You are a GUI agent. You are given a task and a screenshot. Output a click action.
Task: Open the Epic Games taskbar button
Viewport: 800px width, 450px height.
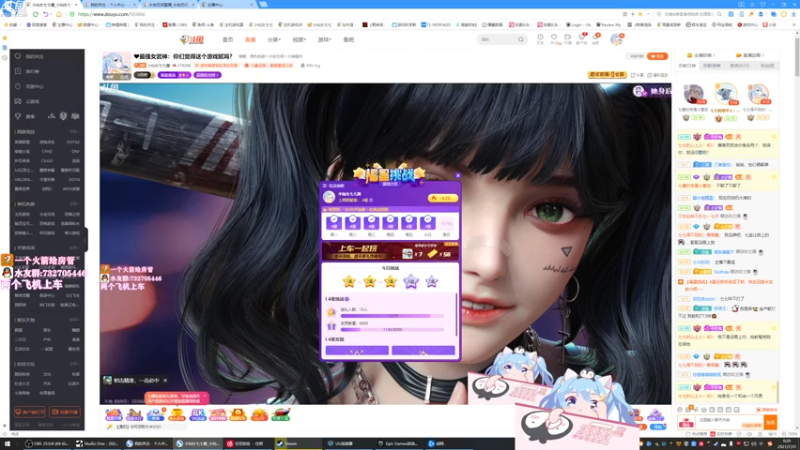click(398, 443)
